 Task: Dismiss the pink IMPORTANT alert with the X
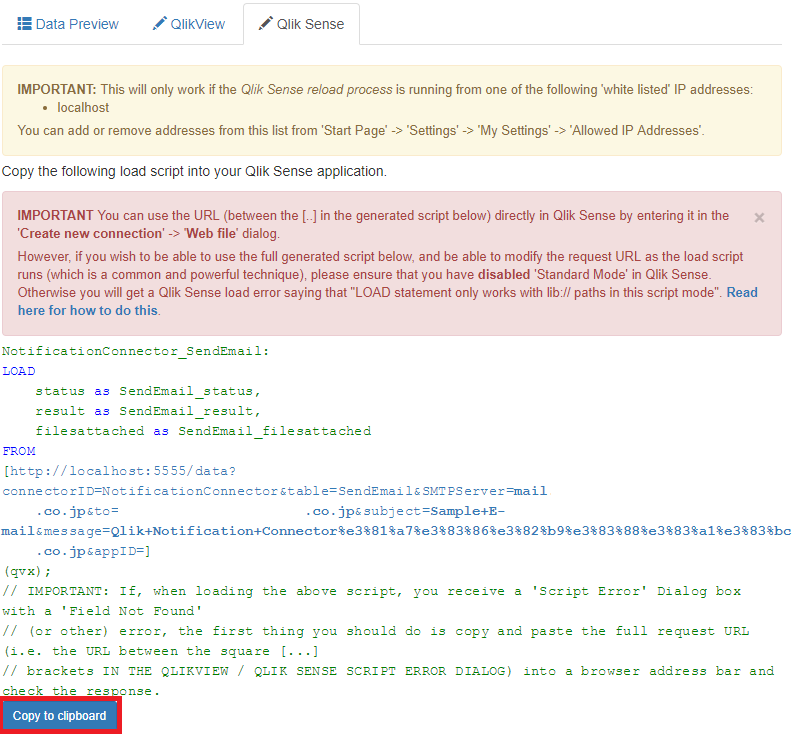coord(759,218)
